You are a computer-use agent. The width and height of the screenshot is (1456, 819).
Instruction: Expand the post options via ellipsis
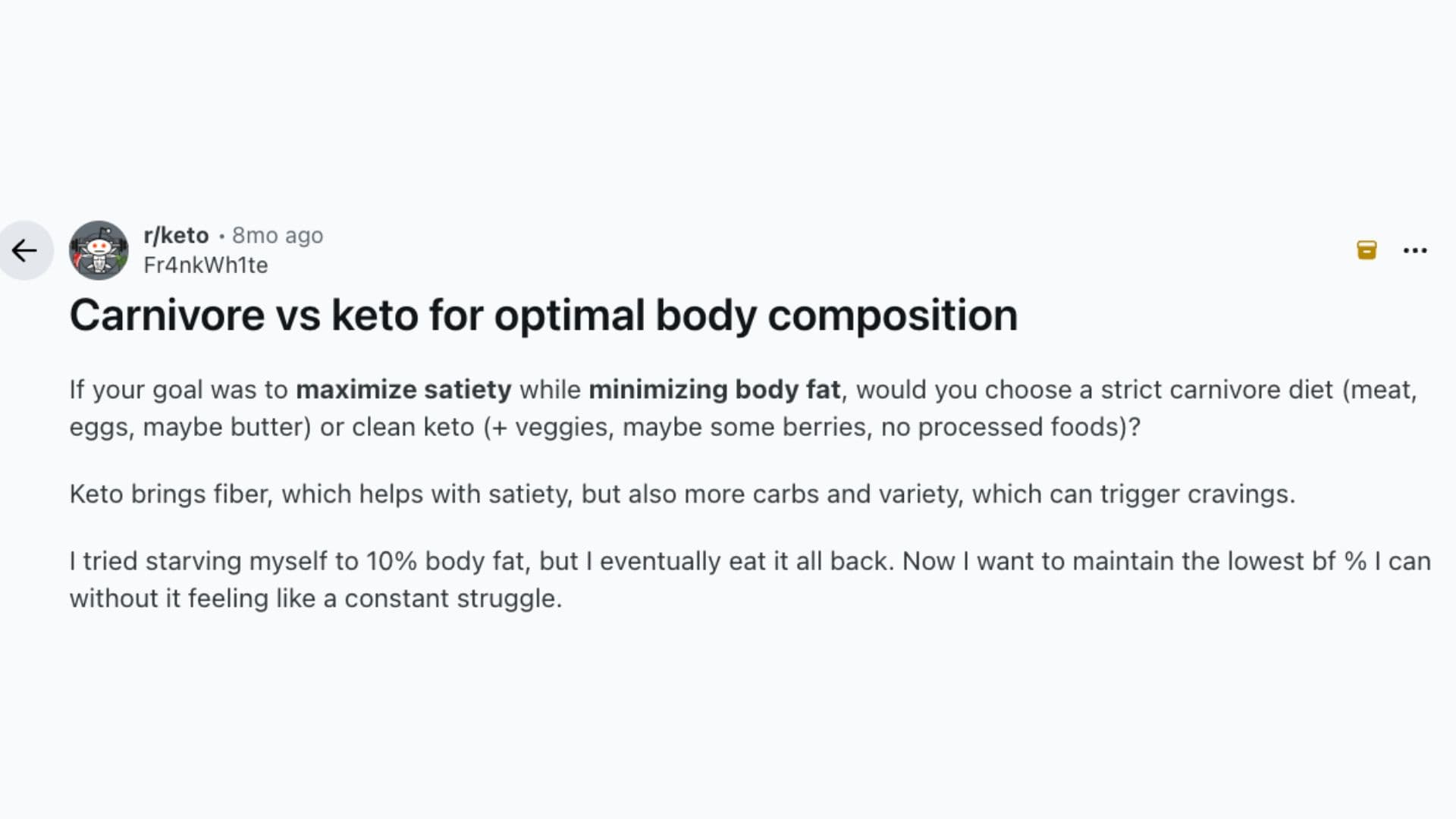(x=1415, y=250)
